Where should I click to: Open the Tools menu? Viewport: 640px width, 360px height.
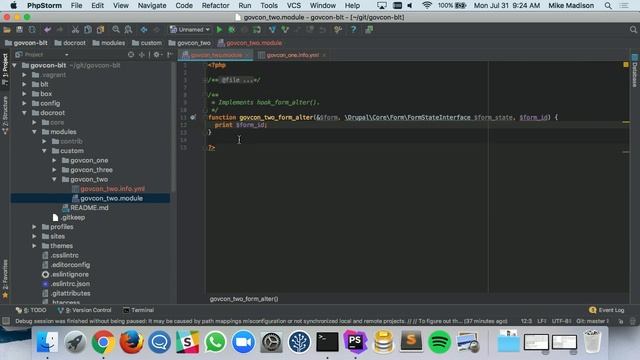(x=269, y=6)
